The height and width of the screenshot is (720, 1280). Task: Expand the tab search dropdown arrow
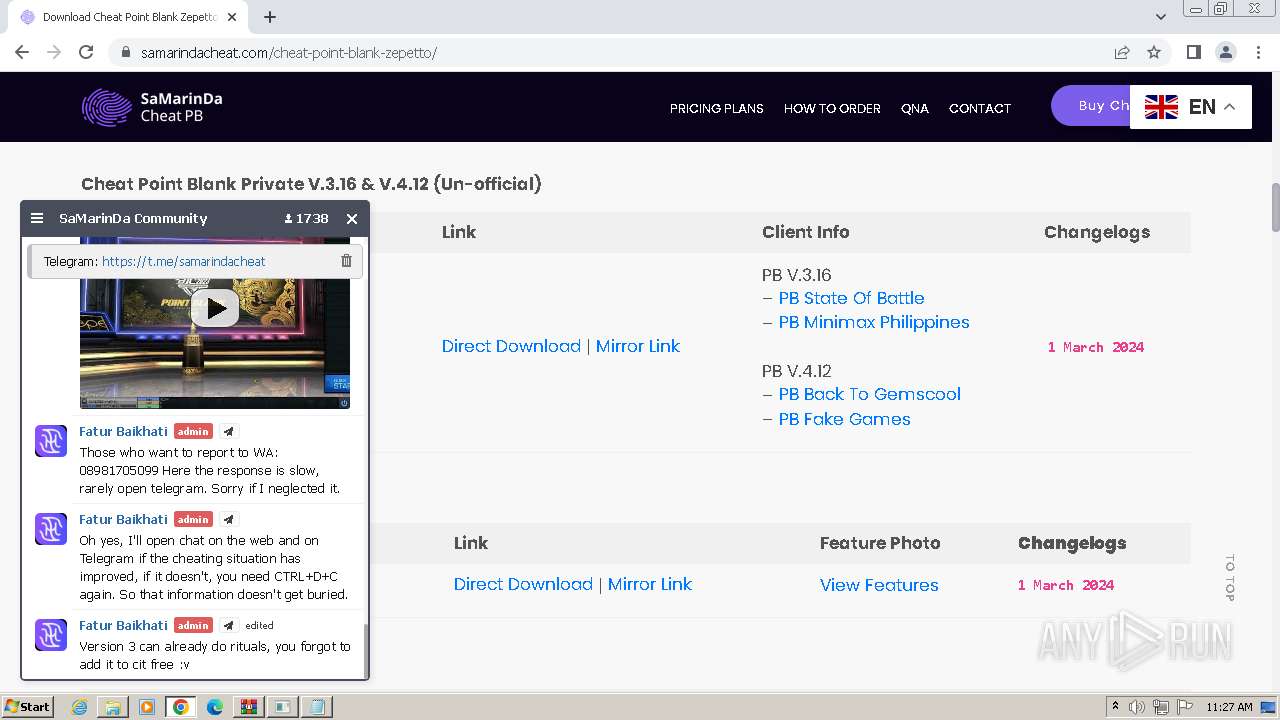pyautogui.click(x=1160, y=17)
